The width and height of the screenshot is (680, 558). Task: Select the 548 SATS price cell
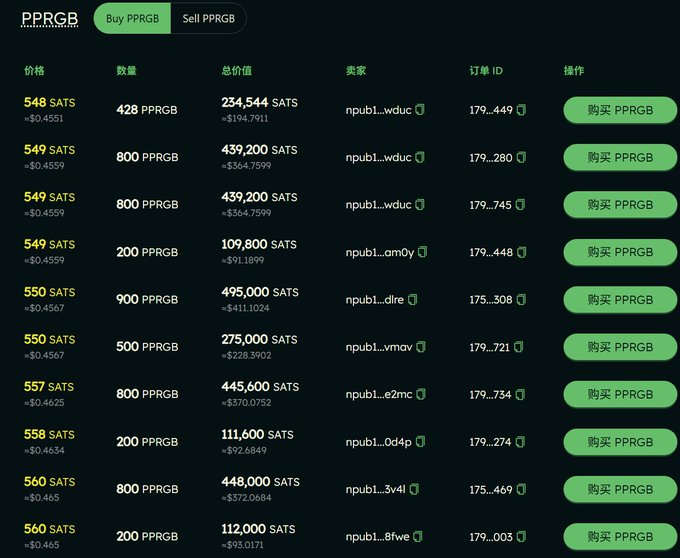[x=49, y=102]
